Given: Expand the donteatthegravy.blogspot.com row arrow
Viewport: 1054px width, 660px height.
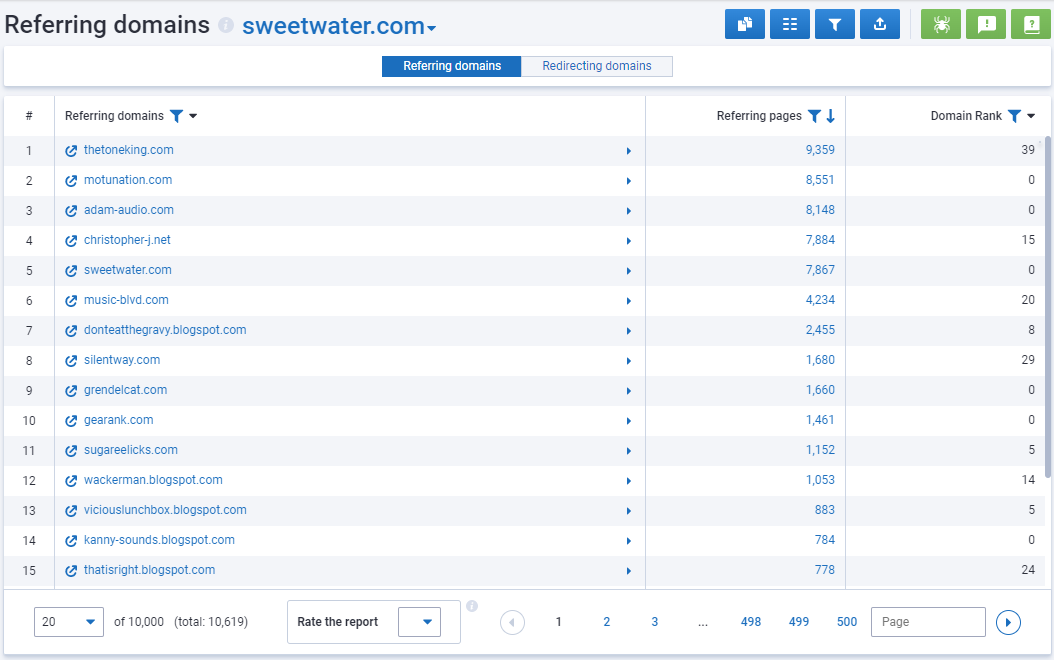Looking at the screenshot, I should click(x=629, y=331).
